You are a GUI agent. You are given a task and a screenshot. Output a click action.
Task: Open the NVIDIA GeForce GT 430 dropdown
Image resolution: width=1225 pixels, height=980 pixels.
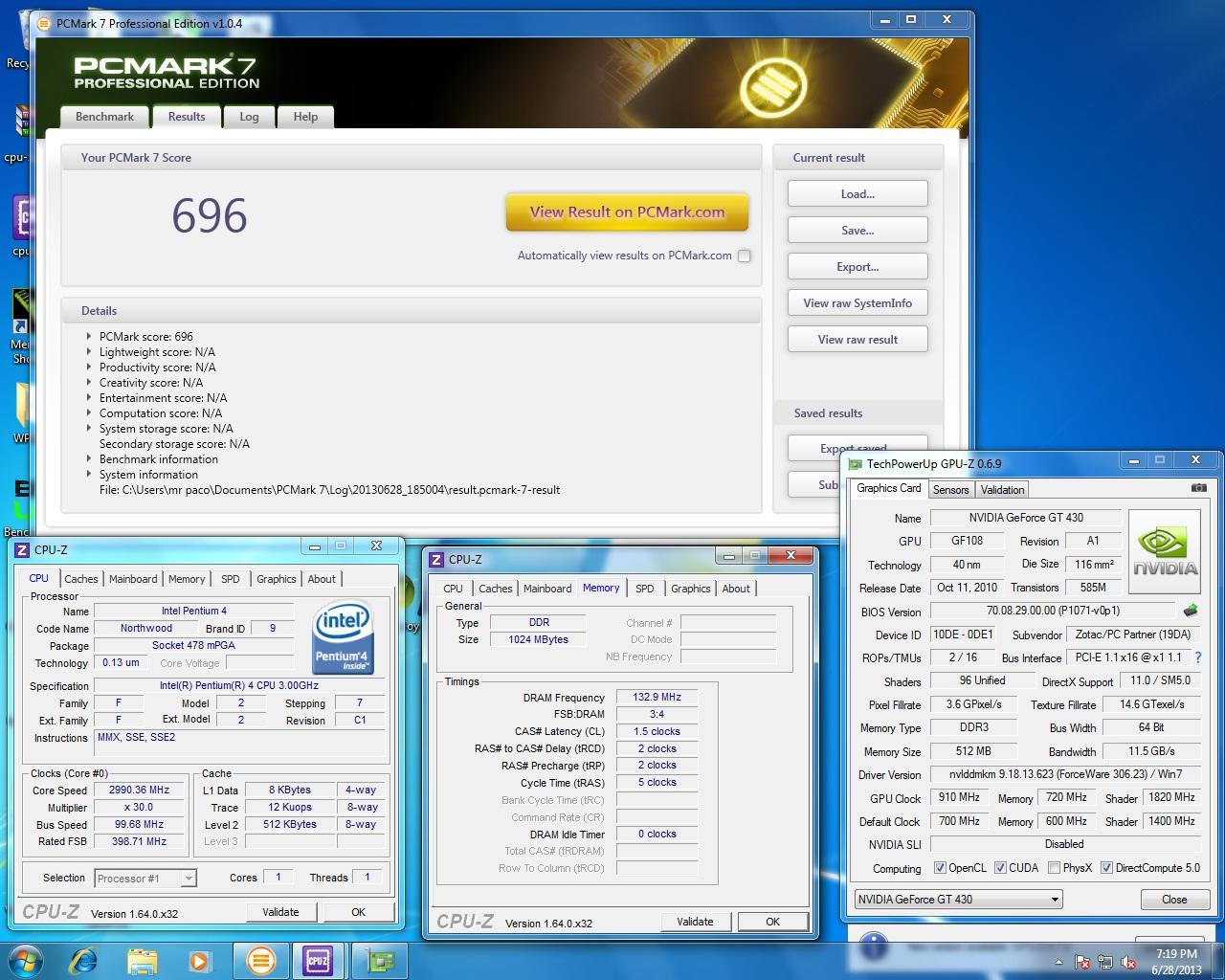958,899
